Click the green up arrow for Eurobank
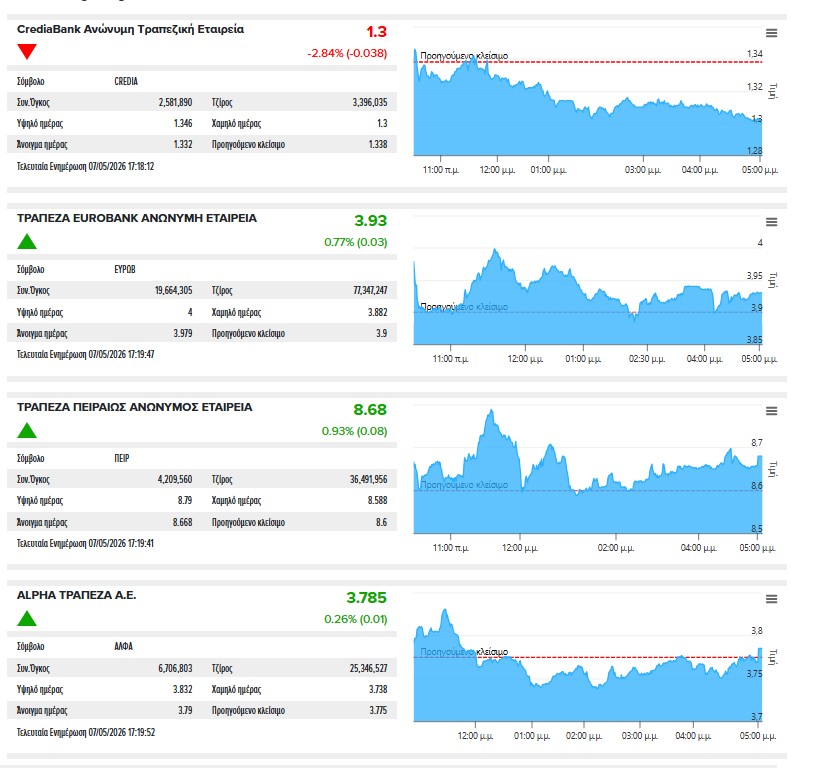Viewport: 816px width, 774px height. pyautogui.click(x=27, y=242)
